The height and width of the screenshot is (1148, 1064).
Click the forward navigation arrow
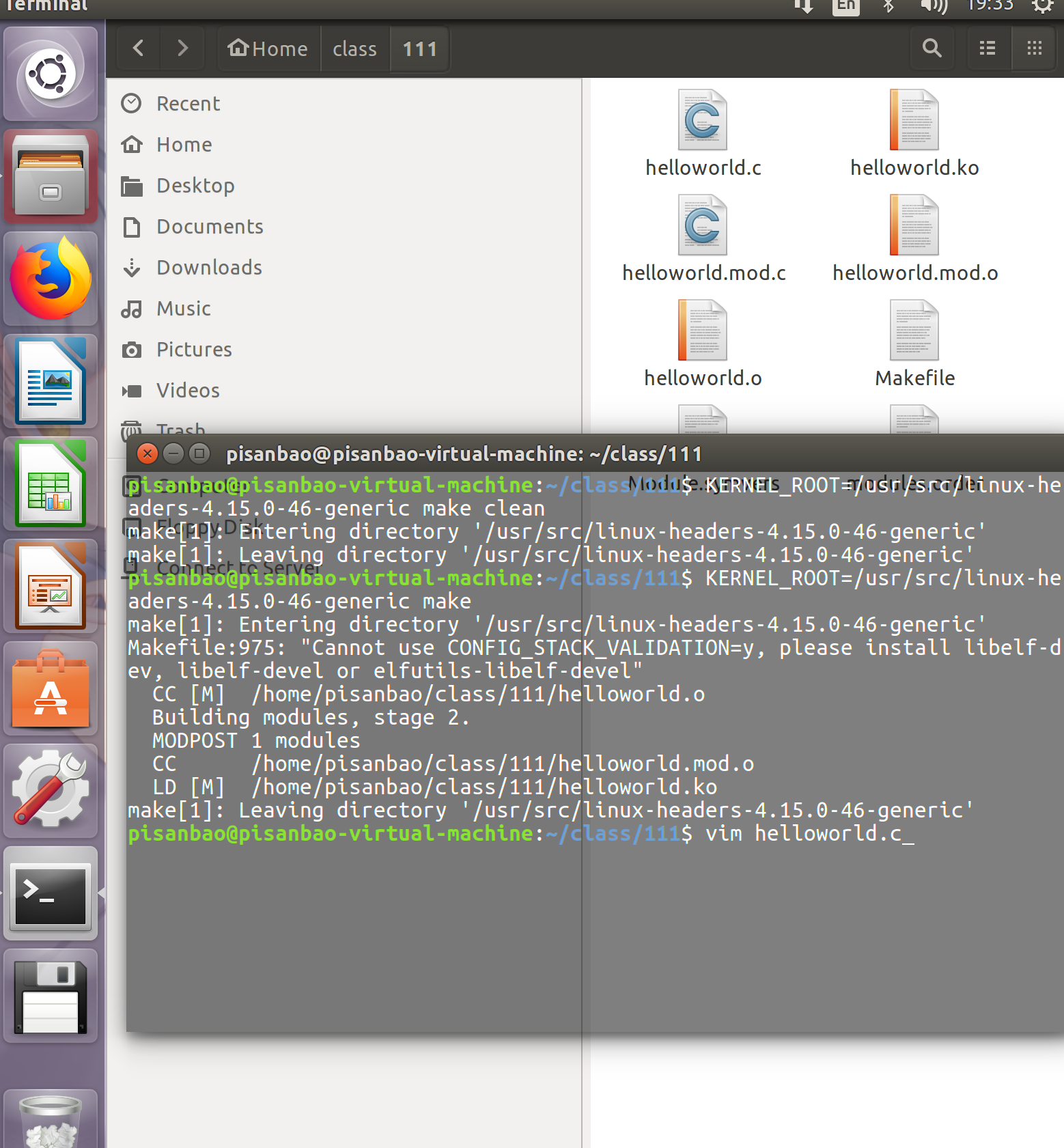(x=182, y=48)
